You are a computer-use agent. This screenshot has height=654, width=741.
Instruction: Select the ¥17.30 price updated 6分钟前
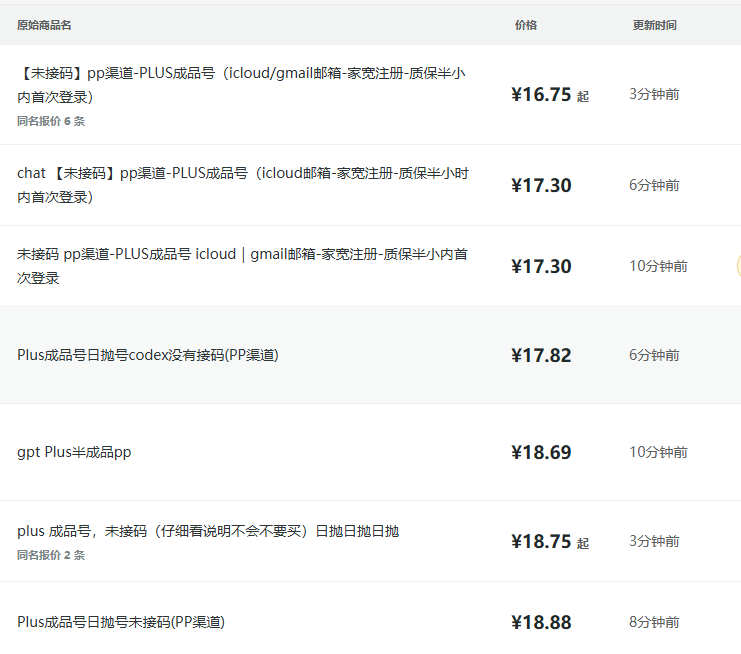click(x=541, y=185)
